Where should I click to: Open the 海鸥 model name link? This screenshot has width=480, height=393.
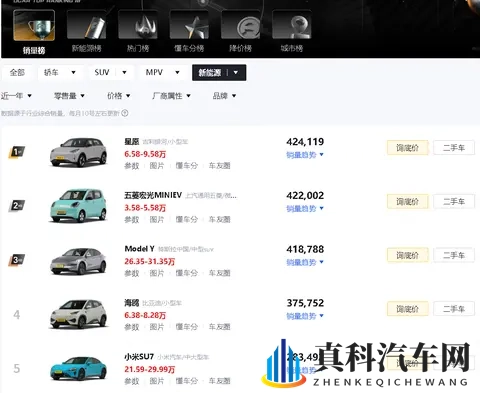coord(132,303)
